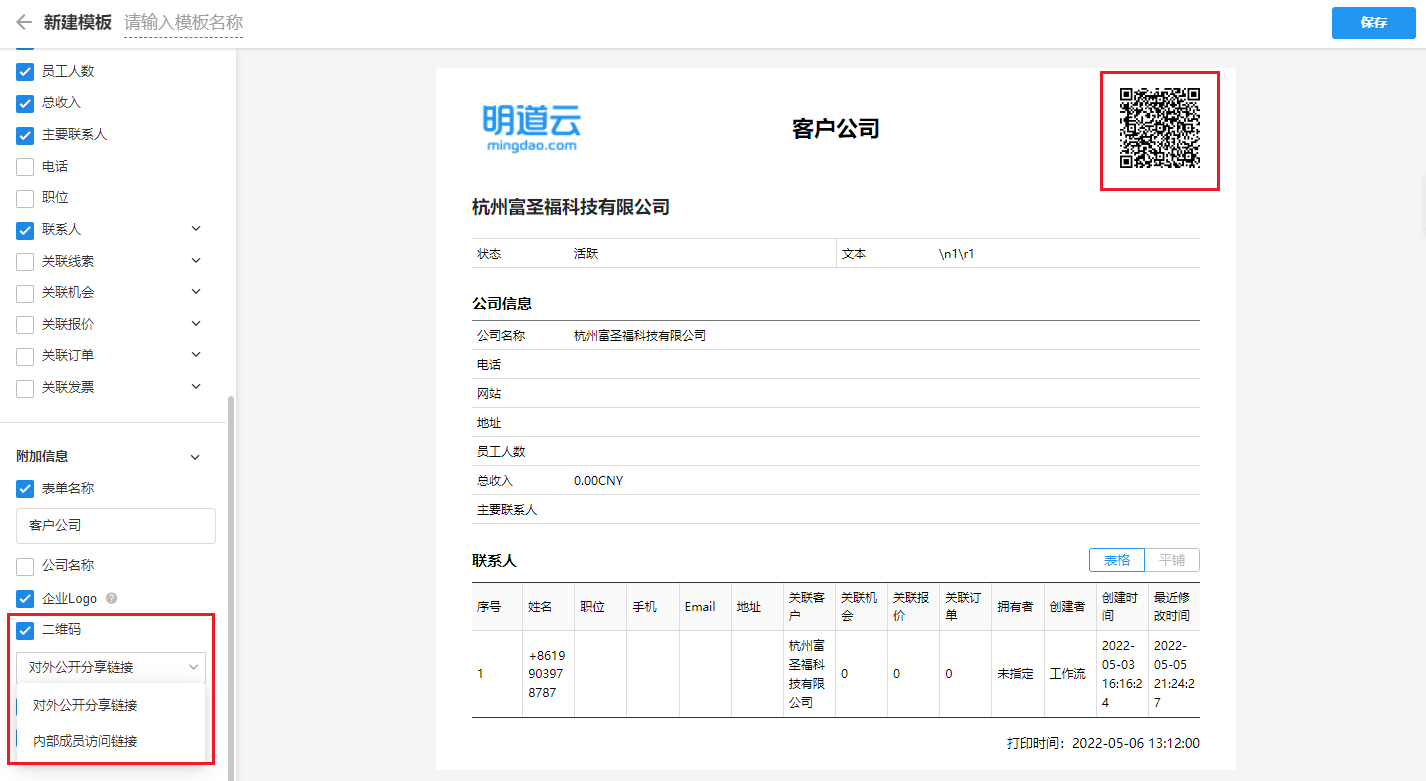Click the help icon beside 企业Logo
1426x781 pixels.
pos(112,598)
